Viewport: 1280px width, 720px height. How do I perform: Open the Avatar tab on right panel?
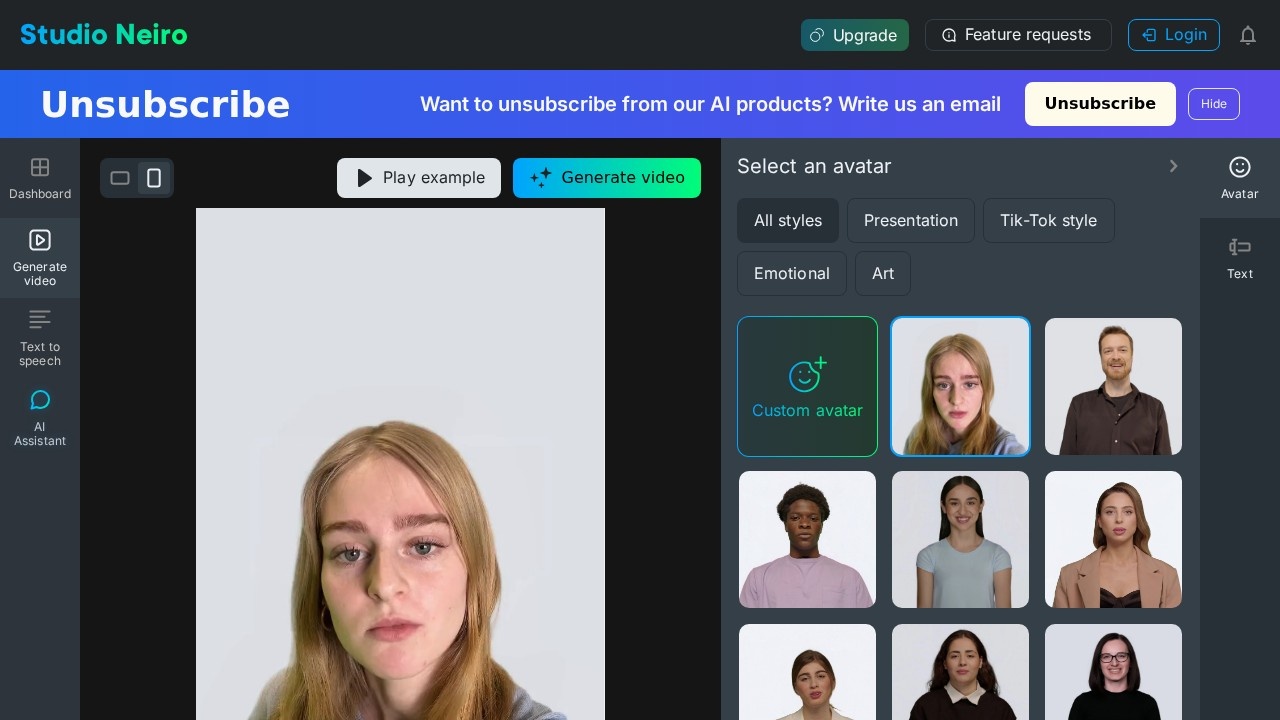pyautogui.click(x=1240, y=178)
